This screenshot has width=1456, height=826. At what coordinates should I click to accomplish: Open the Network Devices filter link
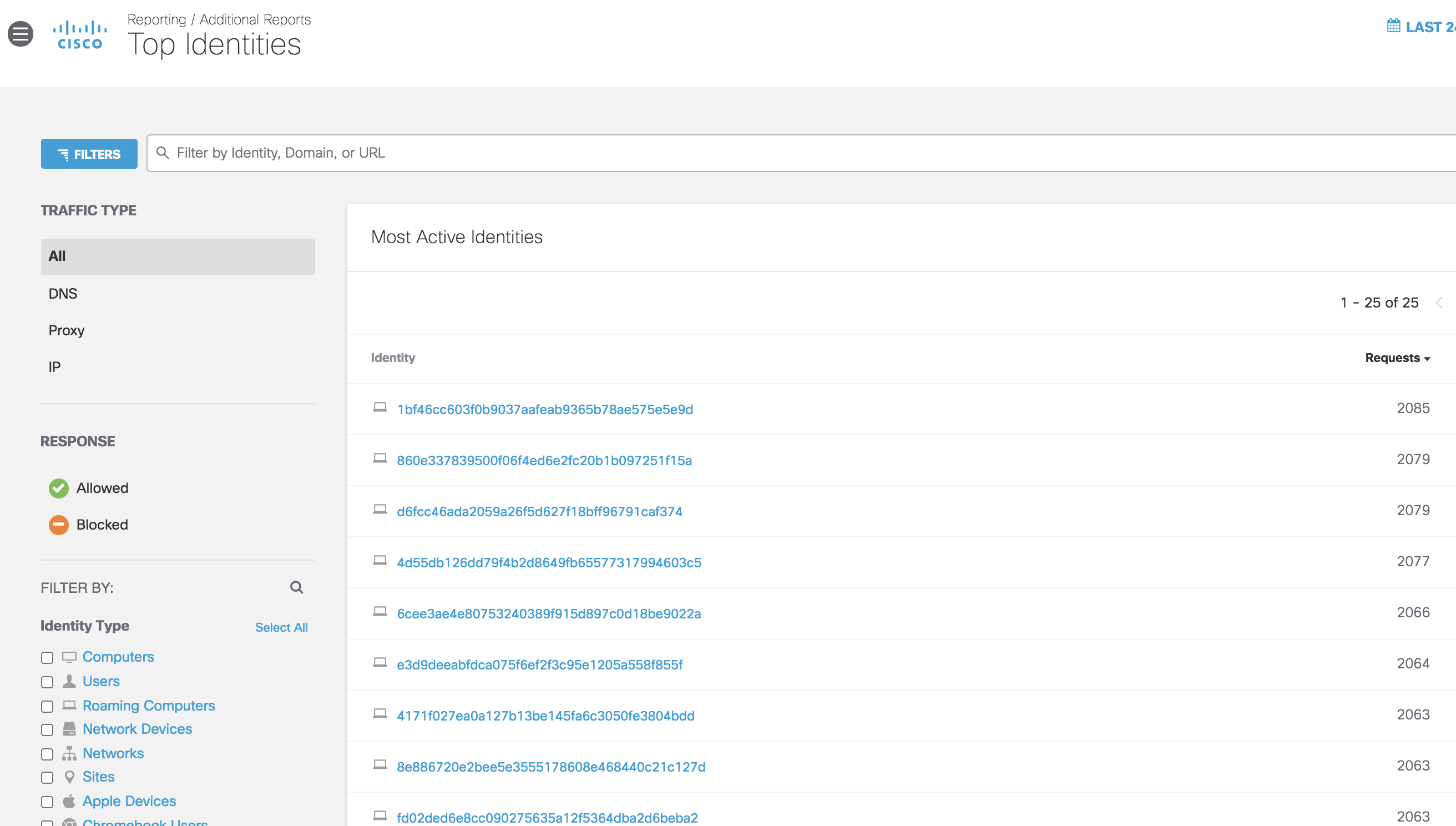pyautogui.click(x=137, y=729)
